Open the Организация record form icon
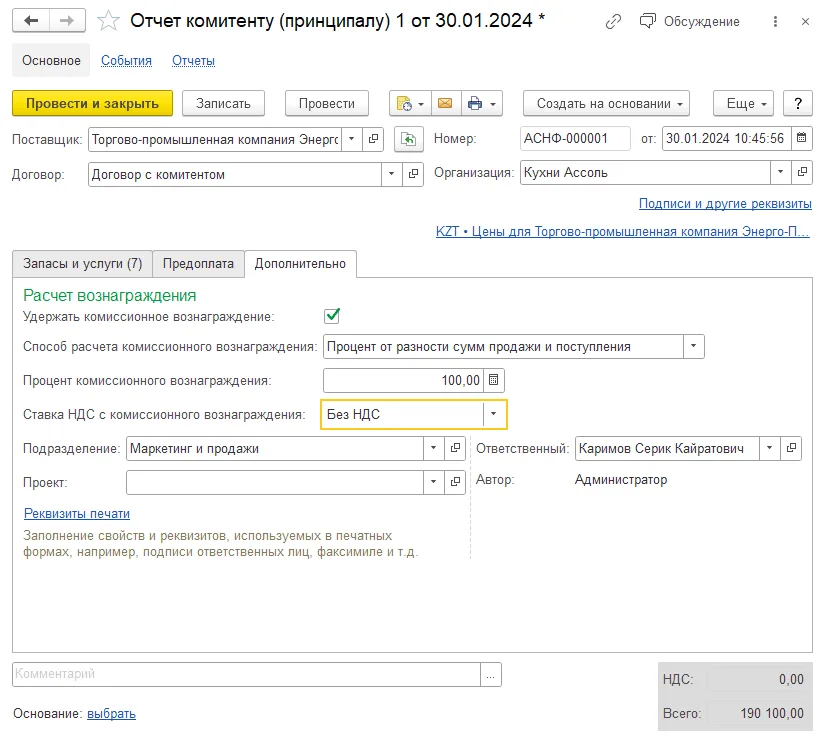Screen dimensions: 822x737 pyautogui.click(x=802, y=172)
